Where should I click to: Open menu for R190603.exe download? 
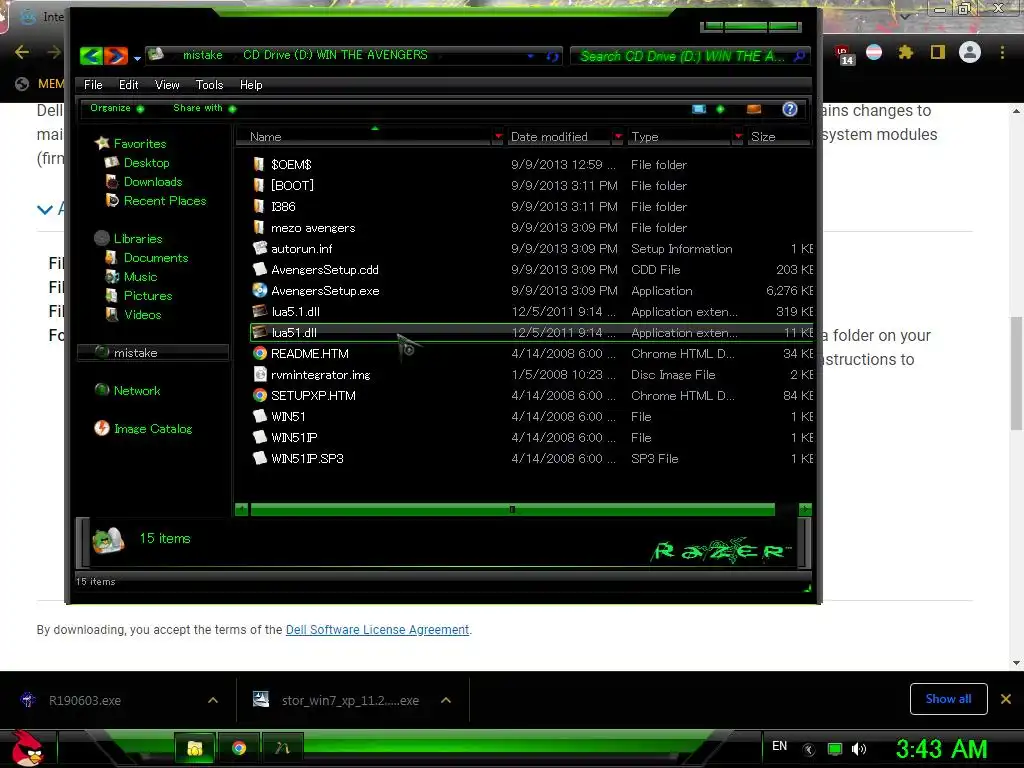[x=213, y=700]
